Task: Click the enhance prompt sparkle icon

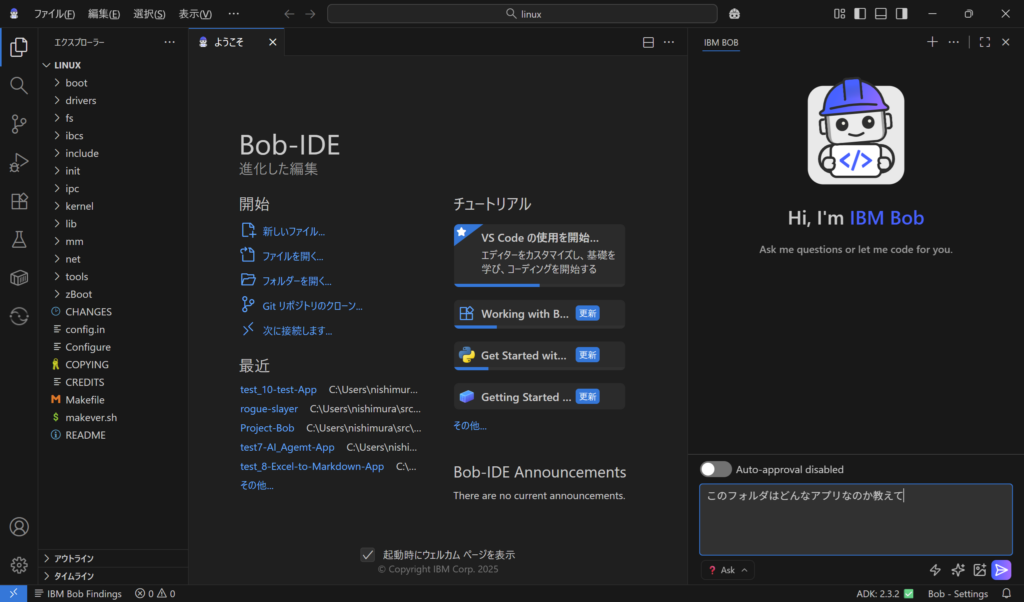Action: [x=957, y=570]
